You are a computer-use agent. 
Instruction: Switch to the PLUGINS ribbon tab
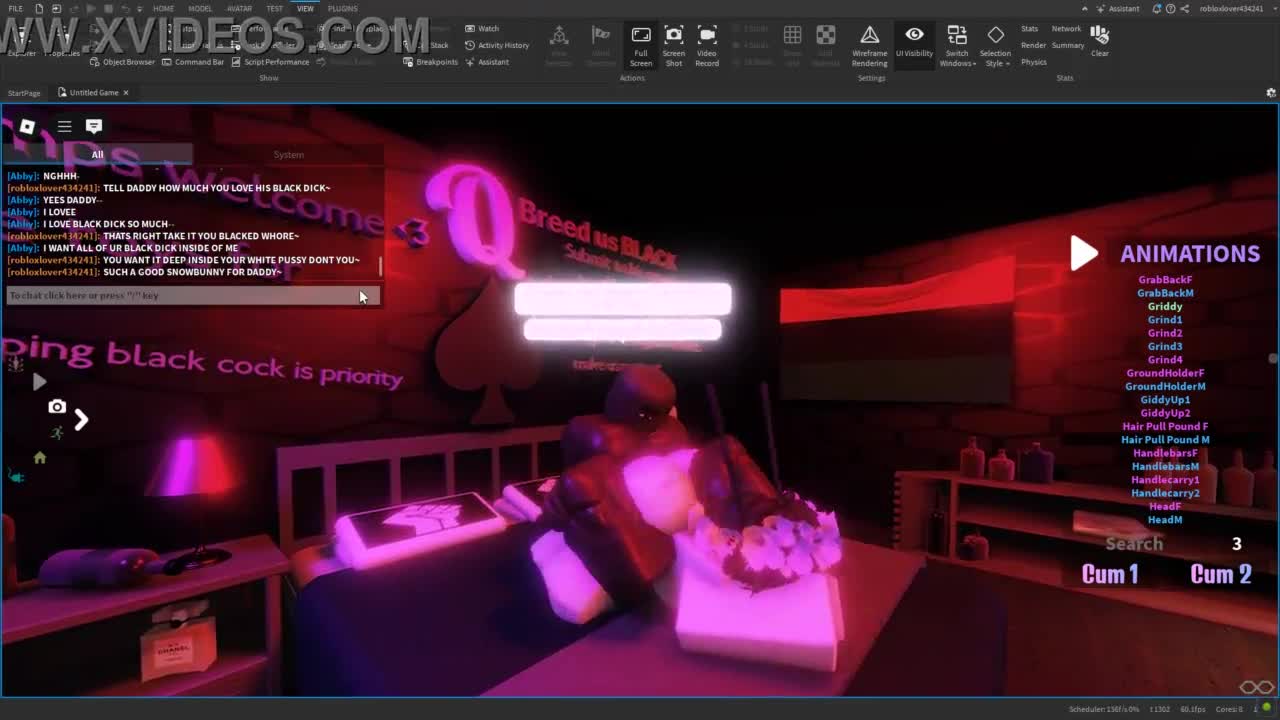point(342,8)
